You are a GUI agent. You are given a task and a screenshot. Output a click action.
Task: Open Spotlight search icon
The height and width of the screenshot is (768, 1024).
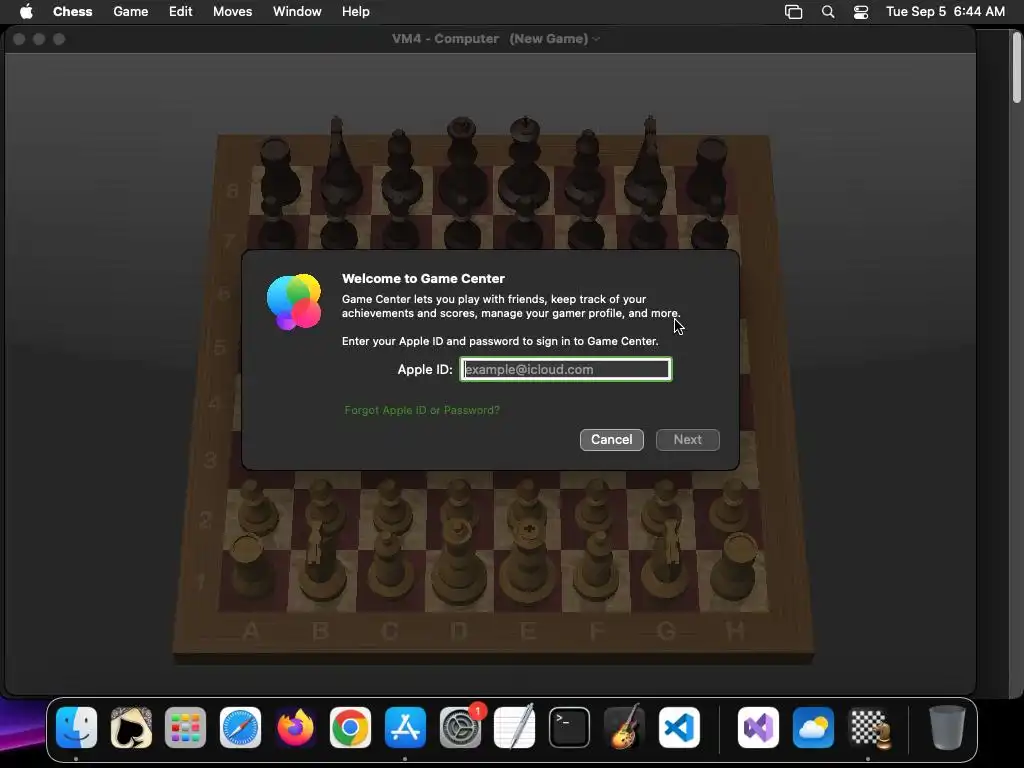point(828,12)
